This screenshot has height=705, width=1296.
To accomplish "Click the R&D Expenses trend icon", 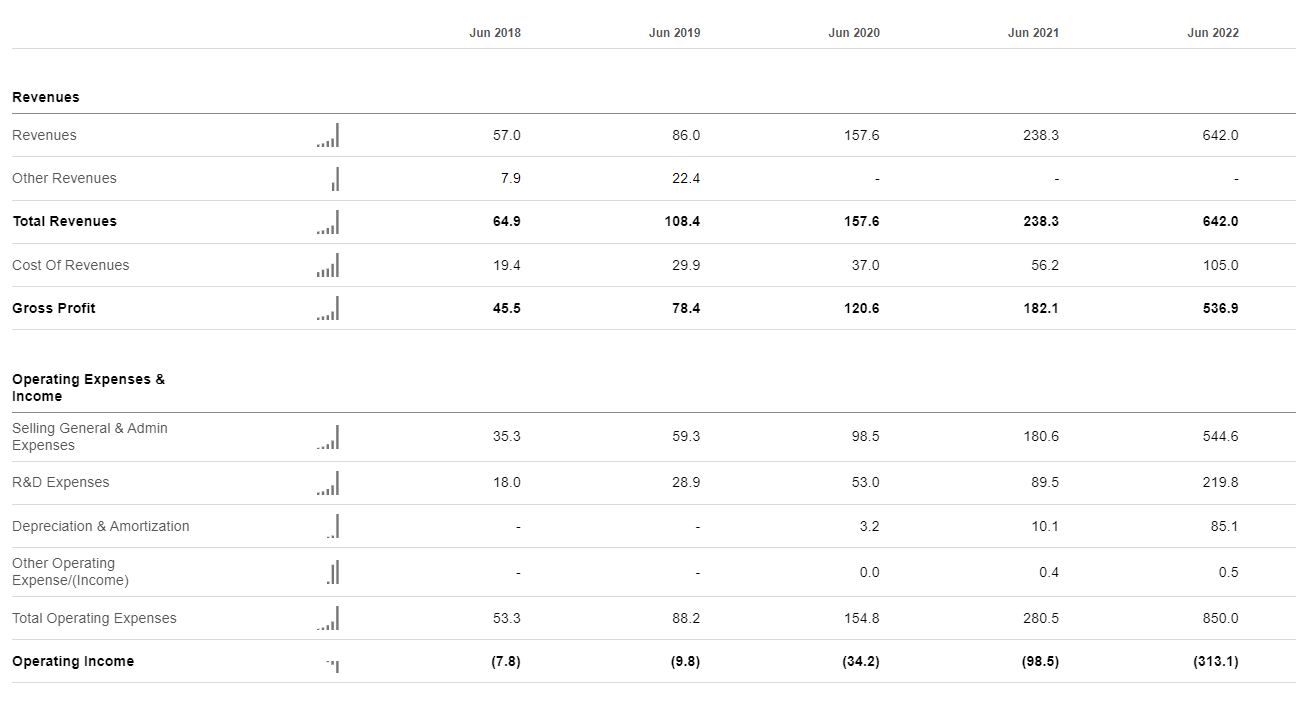I will pos(328,483).
